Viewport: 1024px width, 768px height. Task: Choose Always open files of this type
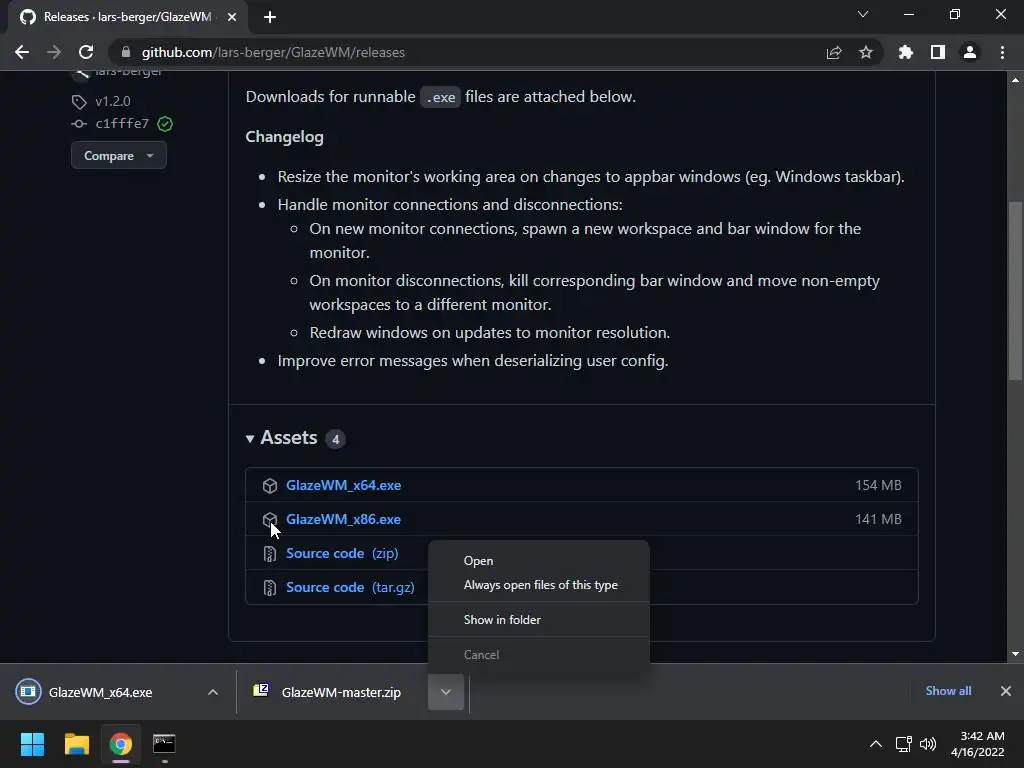point(539,585)
